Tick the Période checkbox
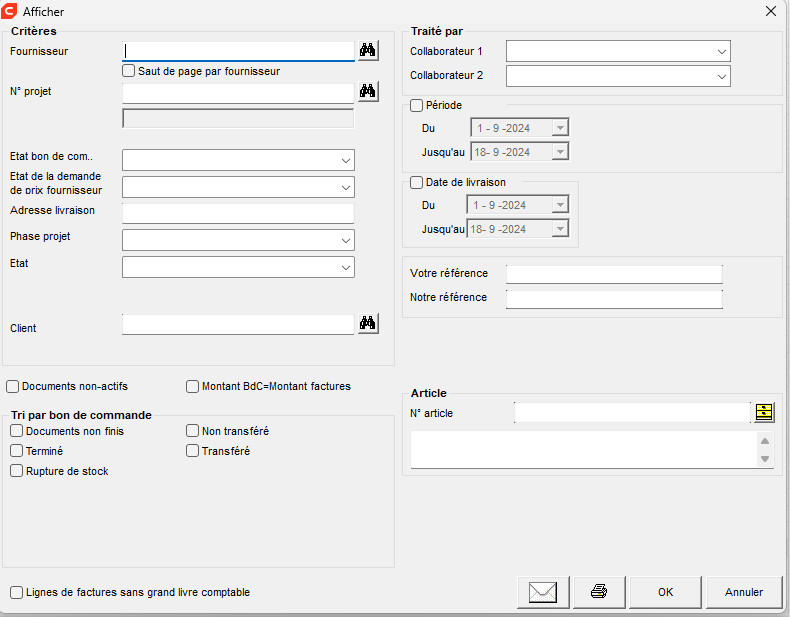 (x=416, y=105)
